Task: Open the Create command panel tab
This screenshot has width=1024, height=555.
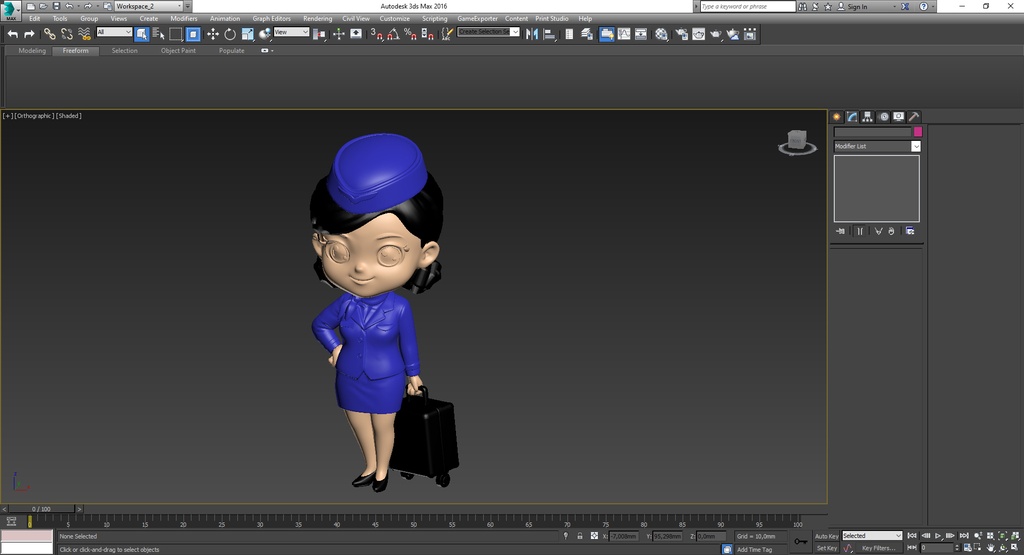Action: (x=837, y=117)
